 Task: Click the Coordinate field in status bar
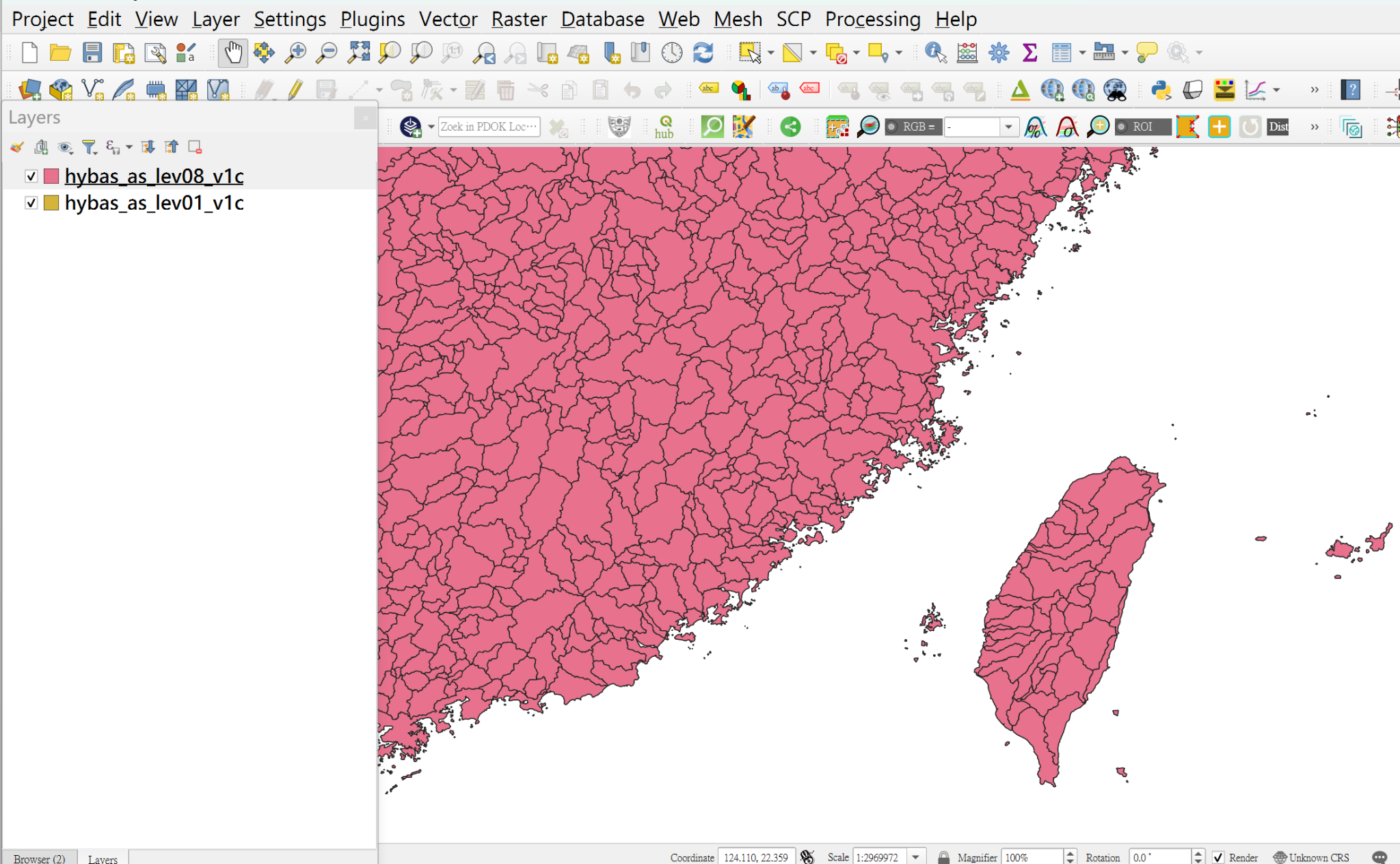click(756, 857)
